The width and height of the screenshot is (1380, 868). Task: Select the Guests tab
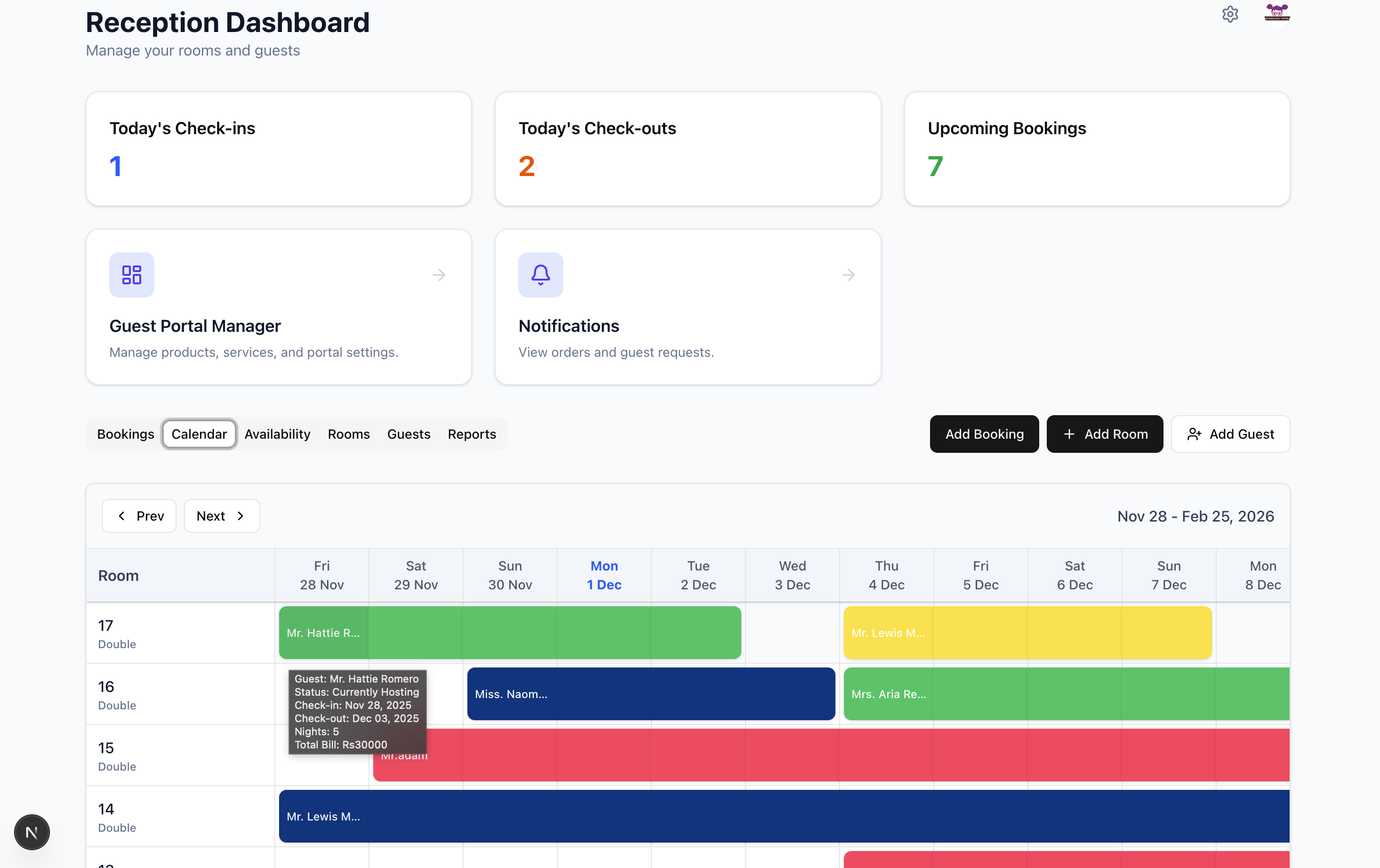pyautogui.click(x=409, y=434)
